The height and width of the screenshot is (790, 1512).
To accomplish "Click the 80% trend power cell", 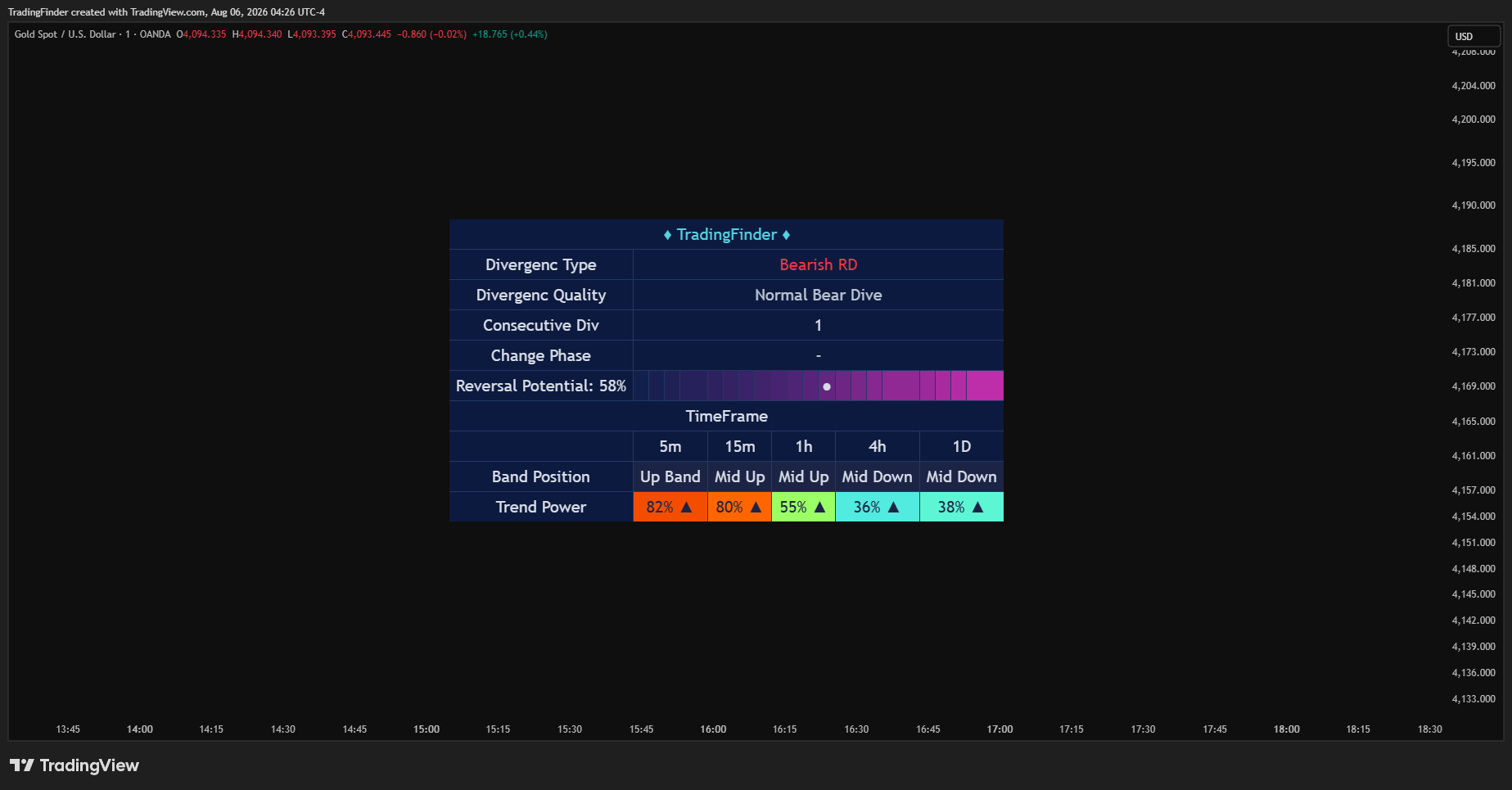I will [740, 508].
